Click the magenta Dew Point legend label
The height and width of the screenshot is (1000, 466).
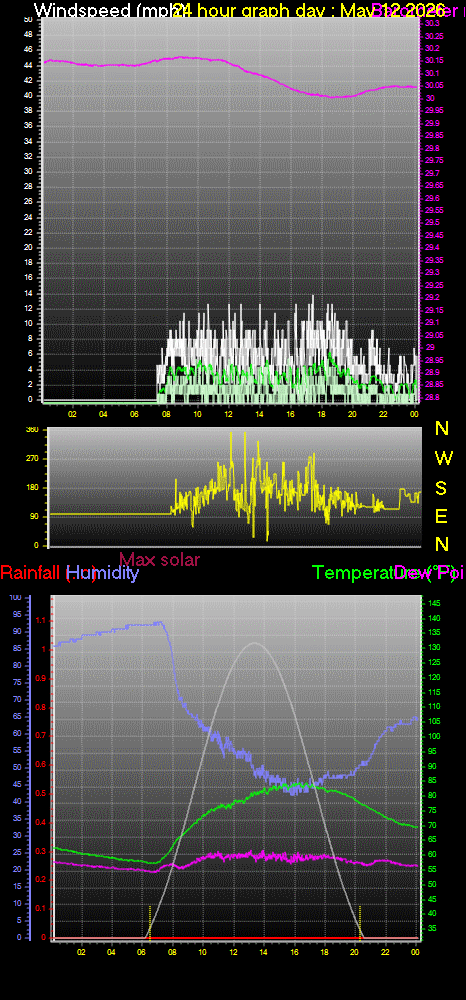426,573
